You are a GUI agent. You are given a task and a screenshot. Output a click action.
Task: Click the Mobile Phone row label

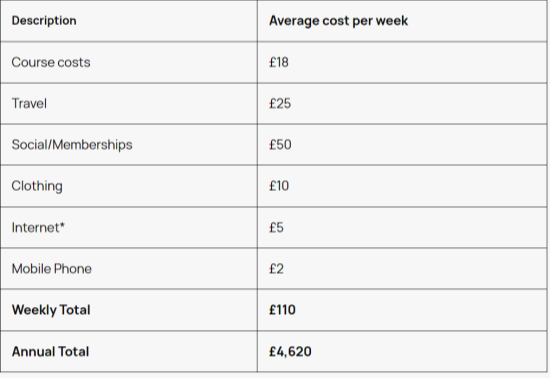click(52, 269)
